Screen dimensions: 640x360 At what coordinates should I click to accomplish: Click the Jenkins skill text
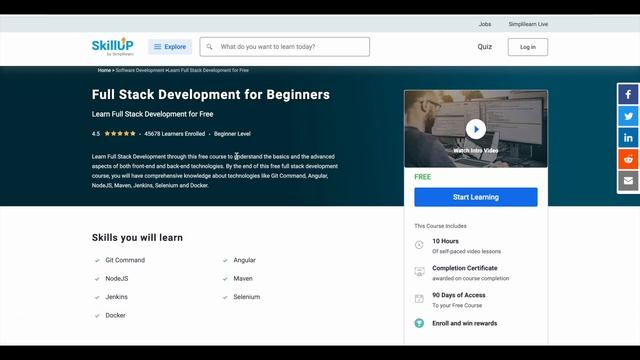[x=116, y=297]
